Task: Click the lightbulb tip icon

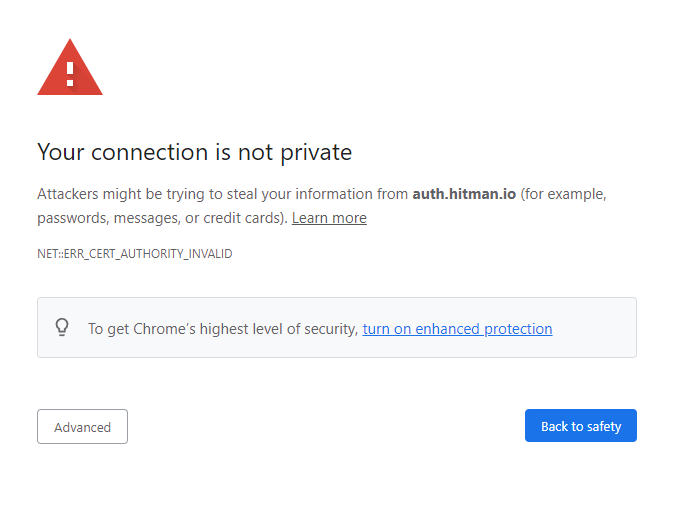Action: [62, 327]
